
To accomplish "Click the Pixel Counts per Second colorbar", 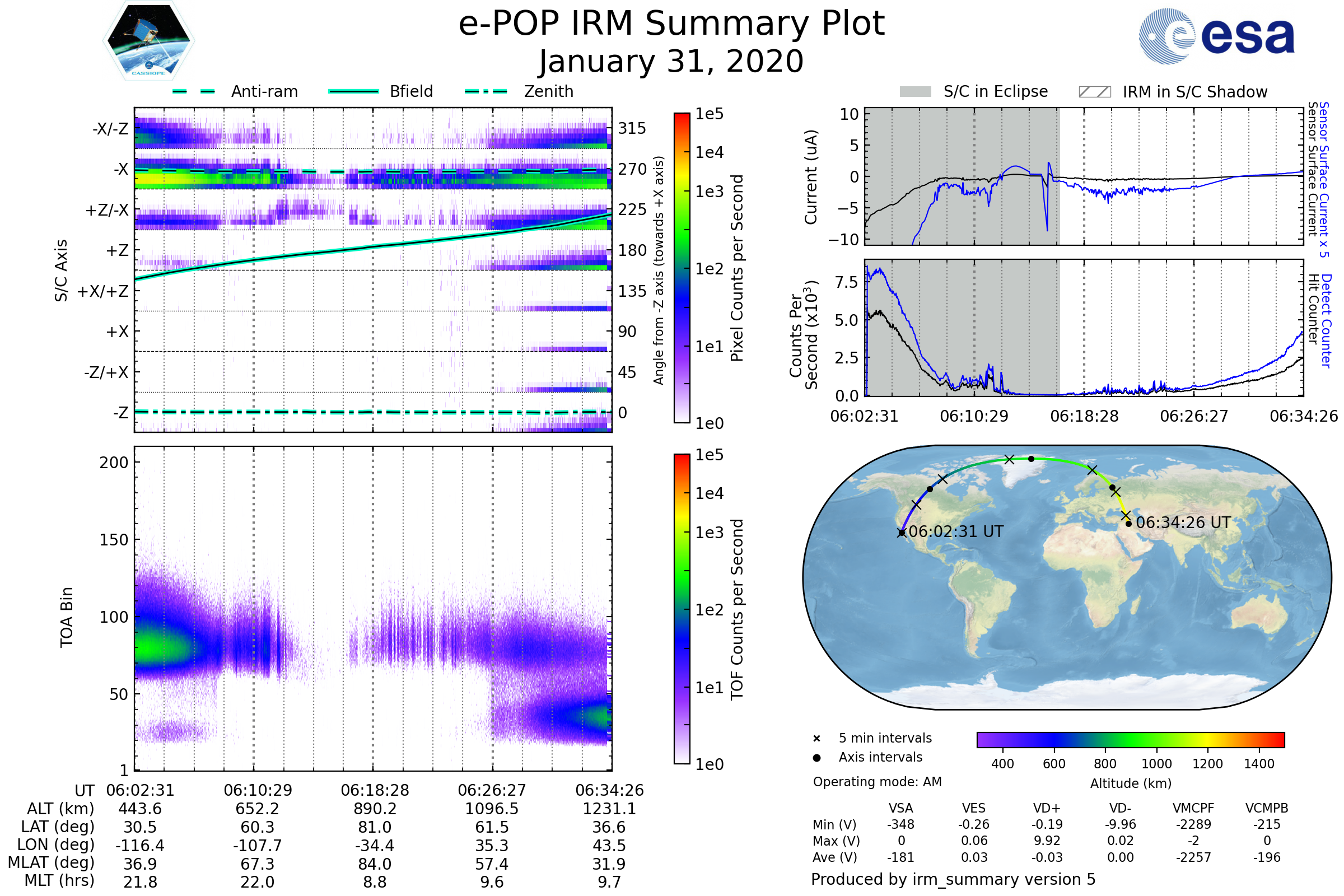I will click(x=682, y=268).
